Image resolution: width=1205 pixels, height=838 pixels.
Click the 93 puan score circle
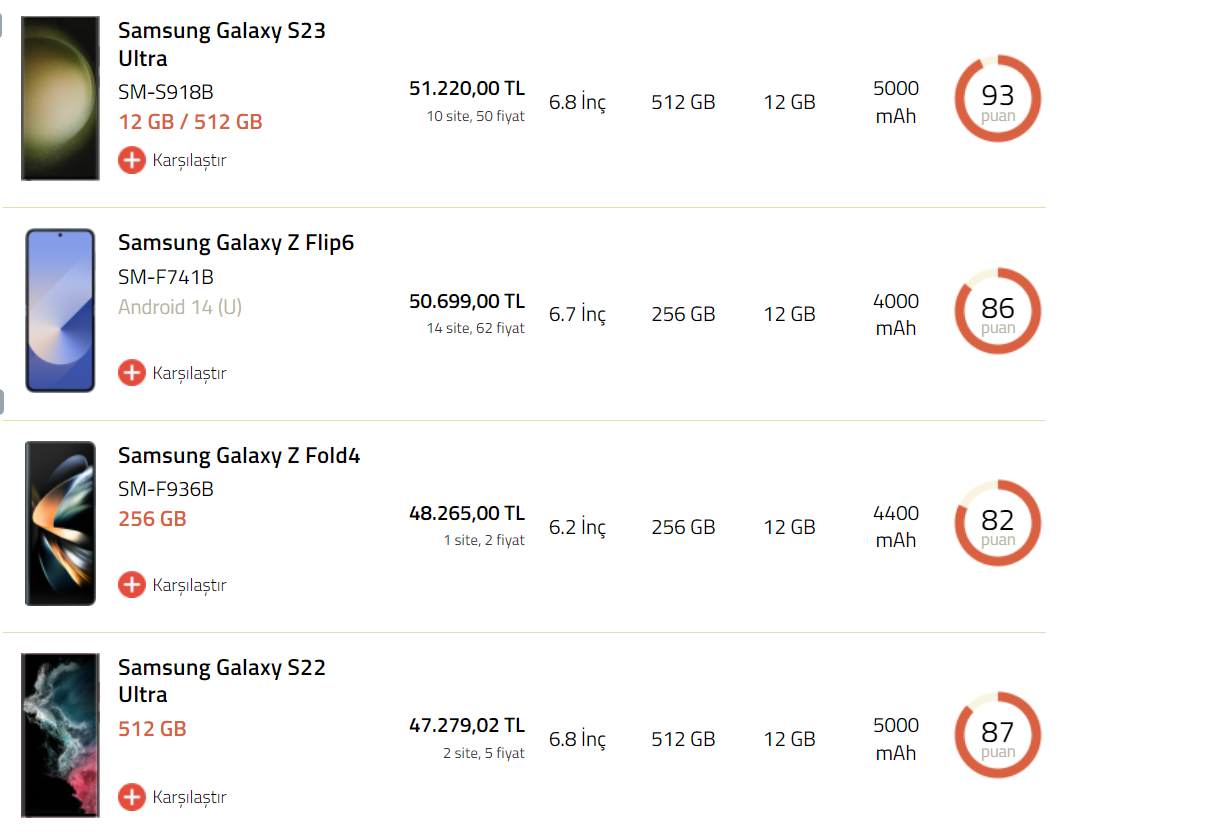tap(997, 99)
